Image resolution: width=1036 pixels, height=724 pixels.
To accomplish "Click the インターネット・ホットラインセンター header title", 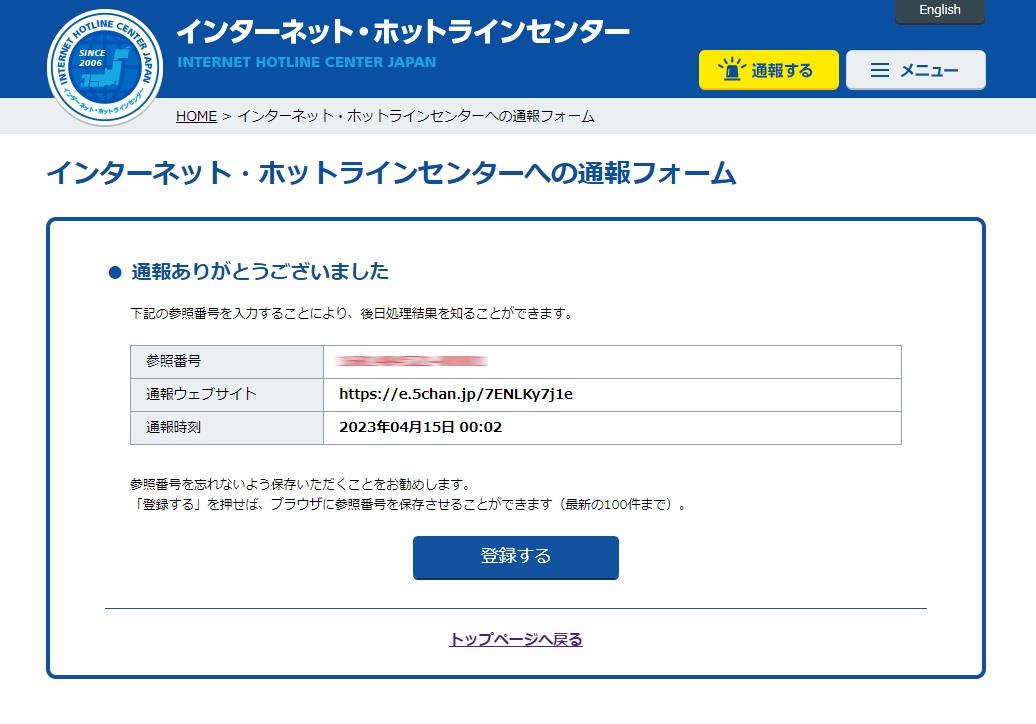I will click(403, 32).
